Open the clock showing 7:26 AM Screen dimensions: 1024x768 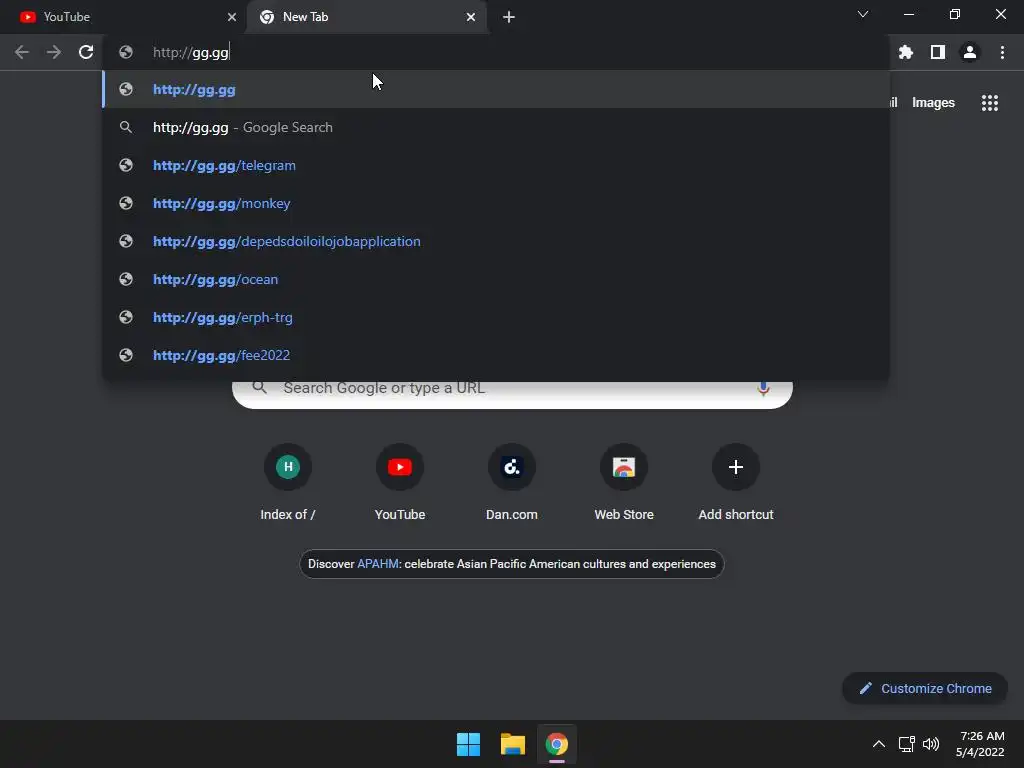pyautogui.click(x=980, y=744)
